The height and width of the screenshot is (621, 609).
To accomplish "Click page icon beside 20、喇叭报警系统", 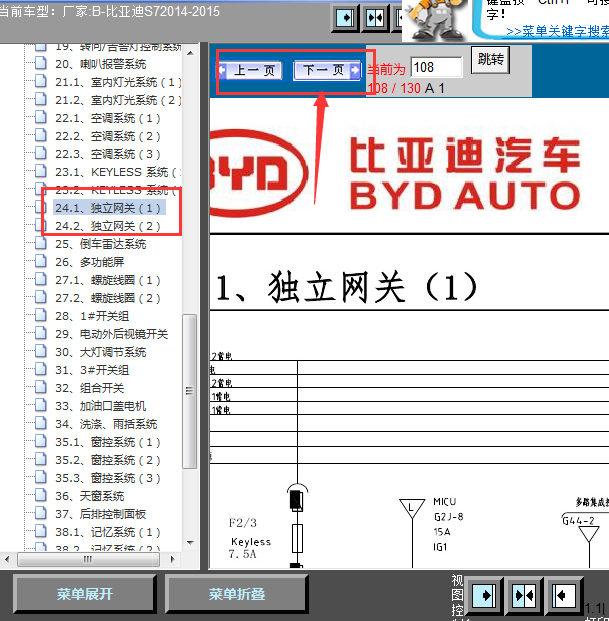I will point(40,63).
